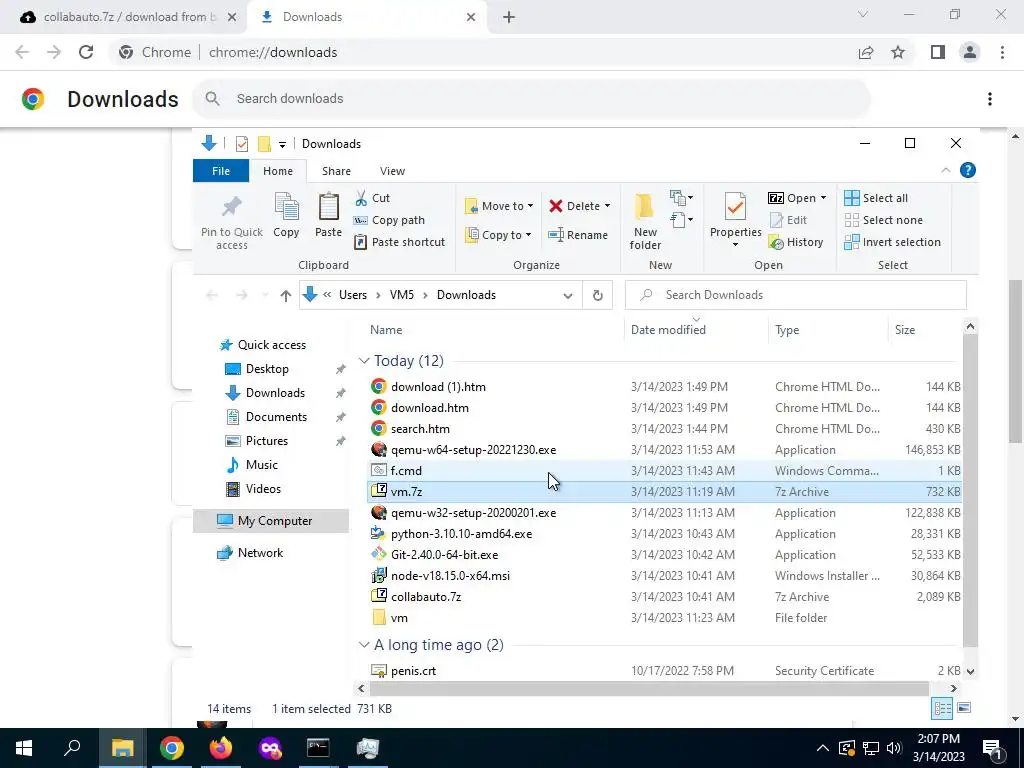Click Paste shortcut in Clipboard group
This screenshot has width=1024, height=768.
(x=399, y=242)
